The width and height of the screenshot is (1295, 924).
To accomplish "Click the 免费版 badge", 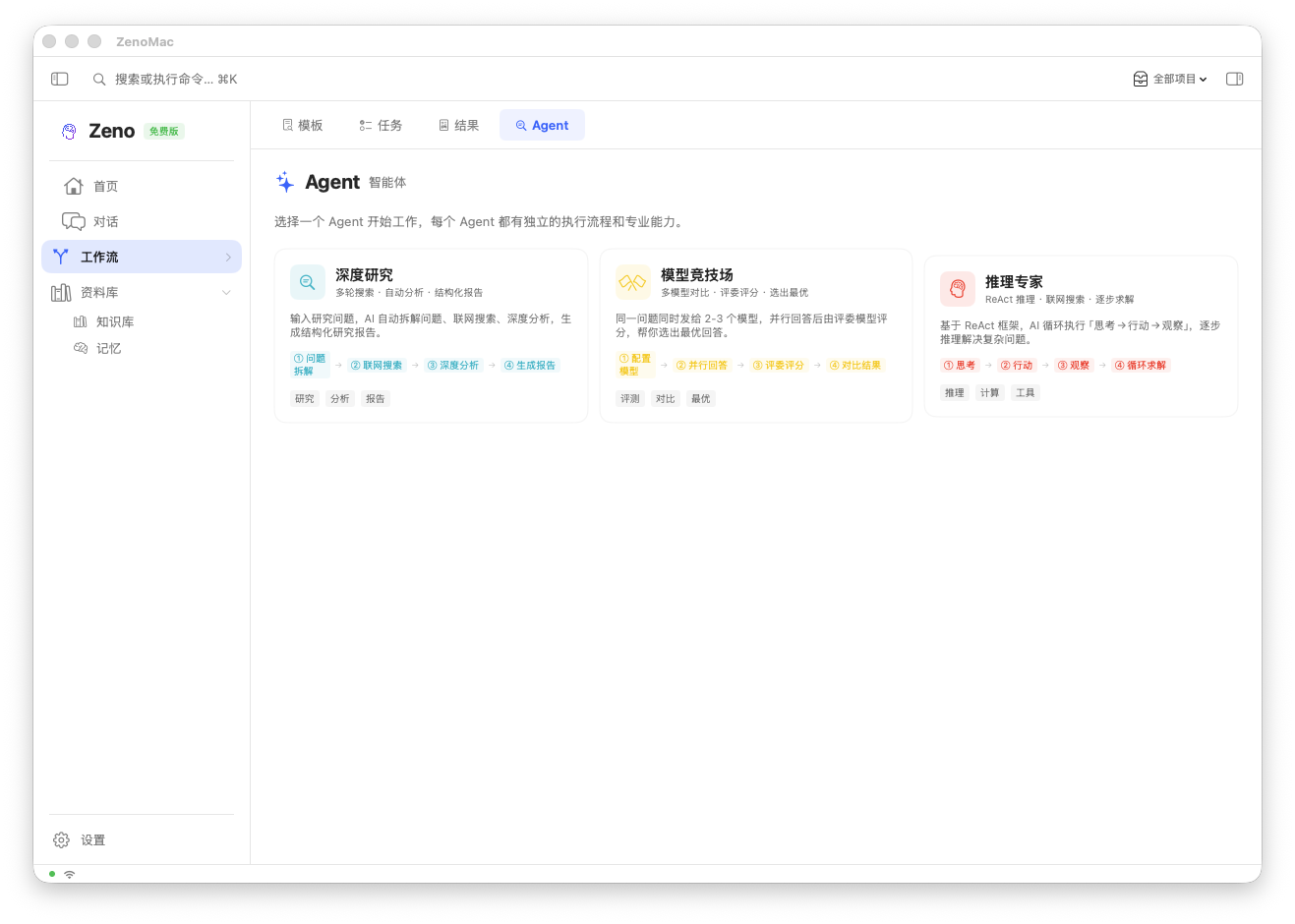I will (x=164, y=131).
